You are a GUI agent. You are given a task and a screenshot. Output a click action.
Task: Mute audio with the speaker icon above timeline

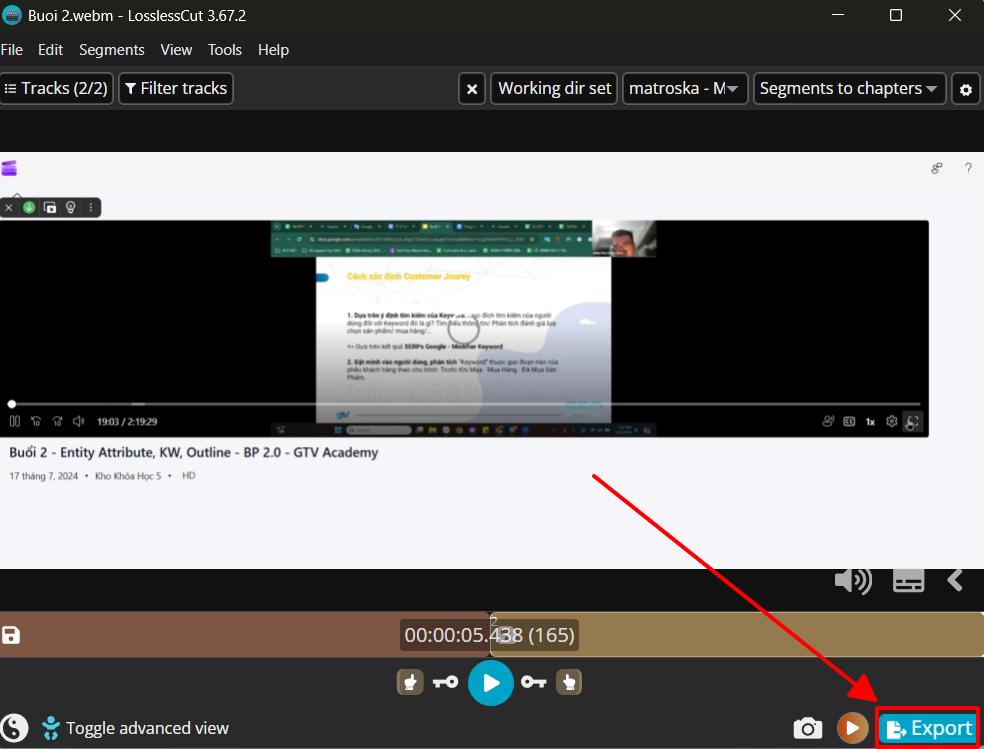coord(853,581)
